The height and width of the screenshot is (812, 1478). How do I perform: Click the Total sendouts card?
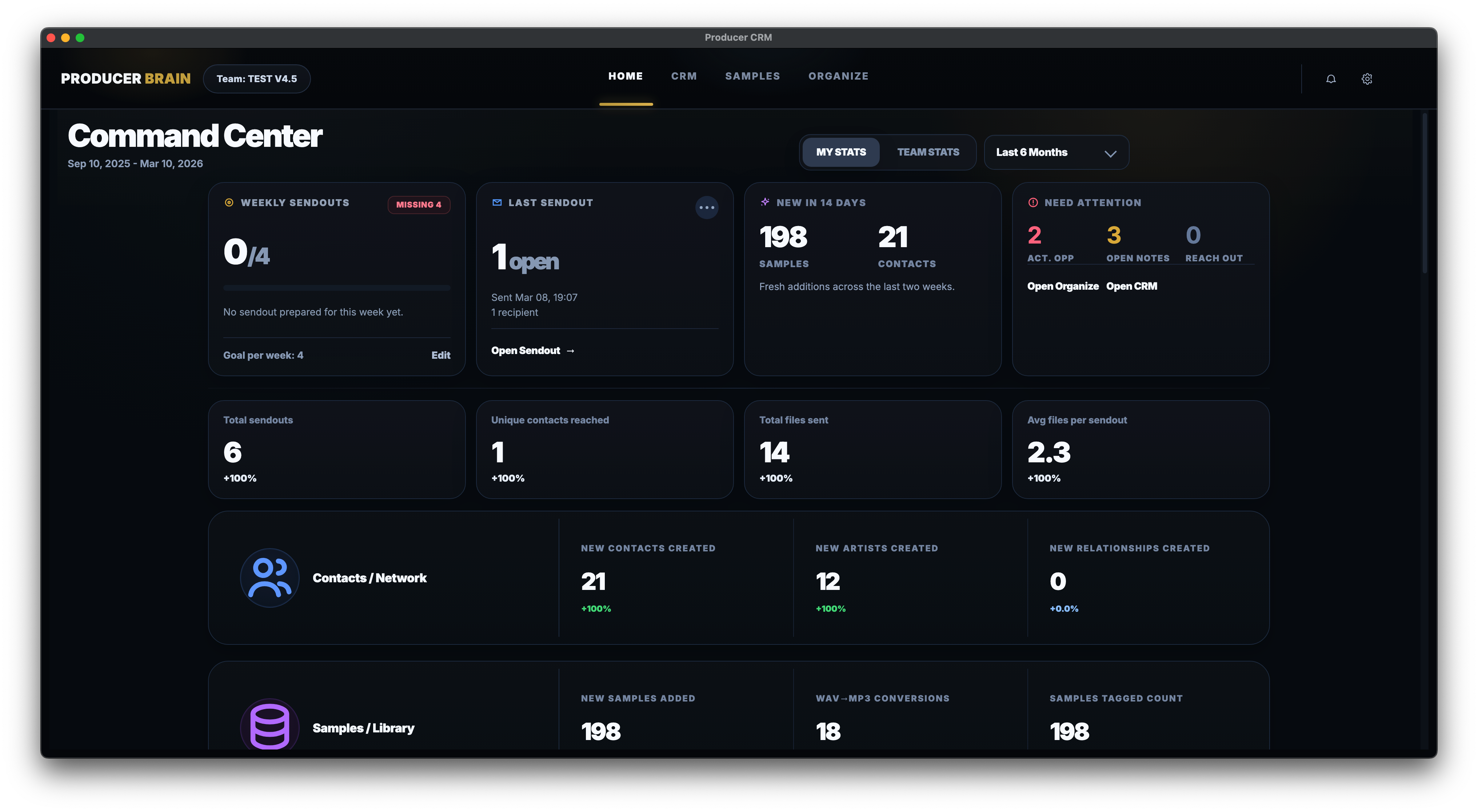[x=337, y=450]
